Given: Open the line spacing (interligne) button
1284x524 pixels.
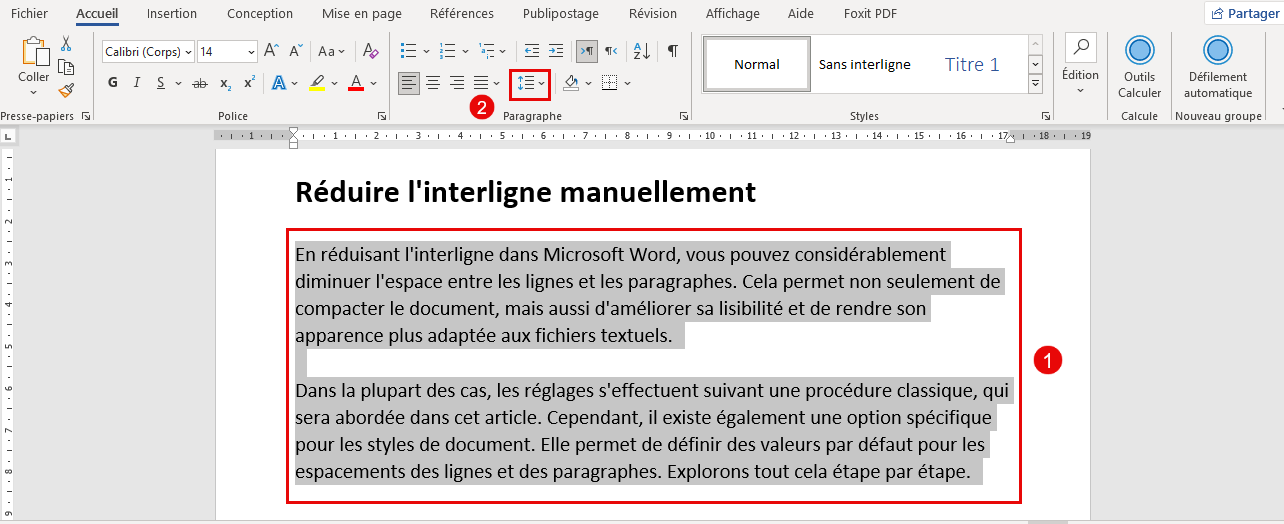Looking at the screenshot, I should [525, 83].
